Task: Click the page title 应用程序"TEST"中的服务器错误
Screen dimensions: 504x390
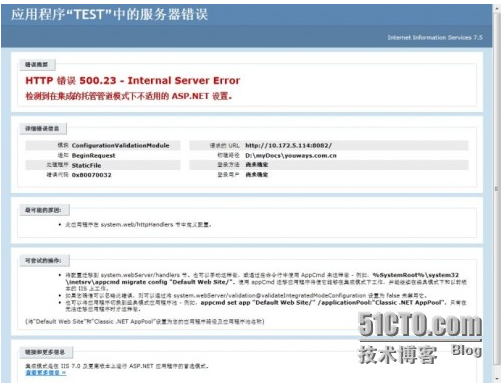Action: click(x=110, y=15)
